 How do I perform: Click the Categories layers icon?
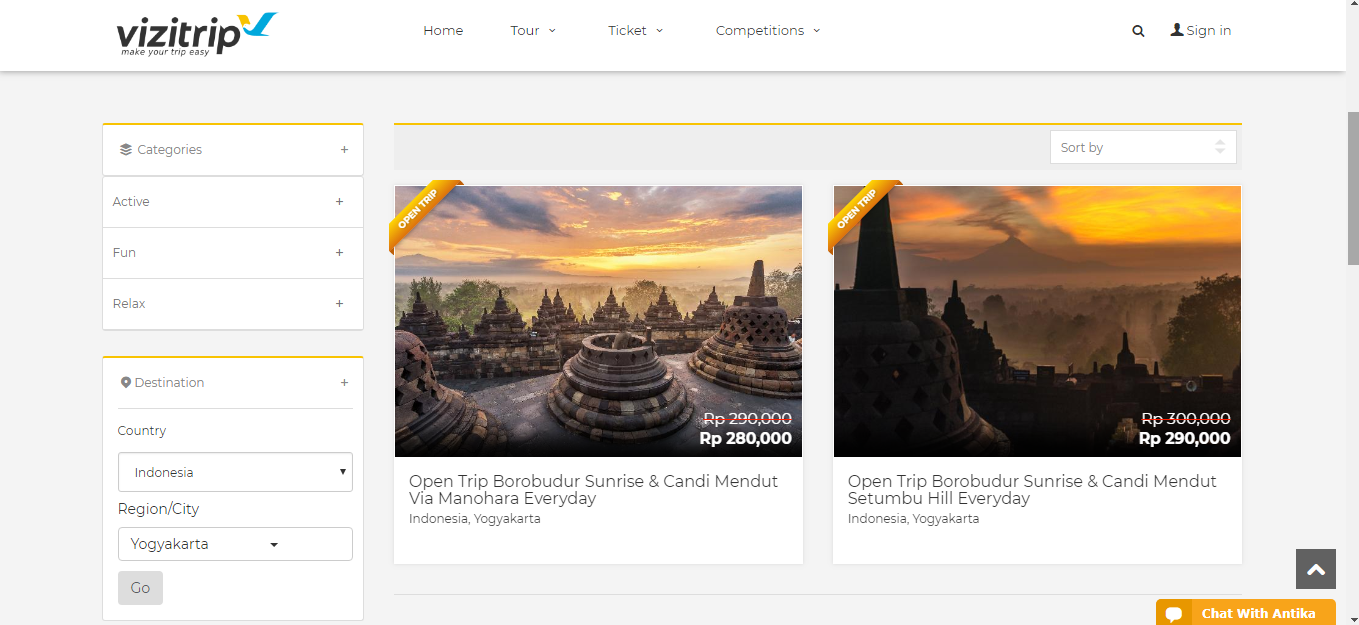coord(125,150)
